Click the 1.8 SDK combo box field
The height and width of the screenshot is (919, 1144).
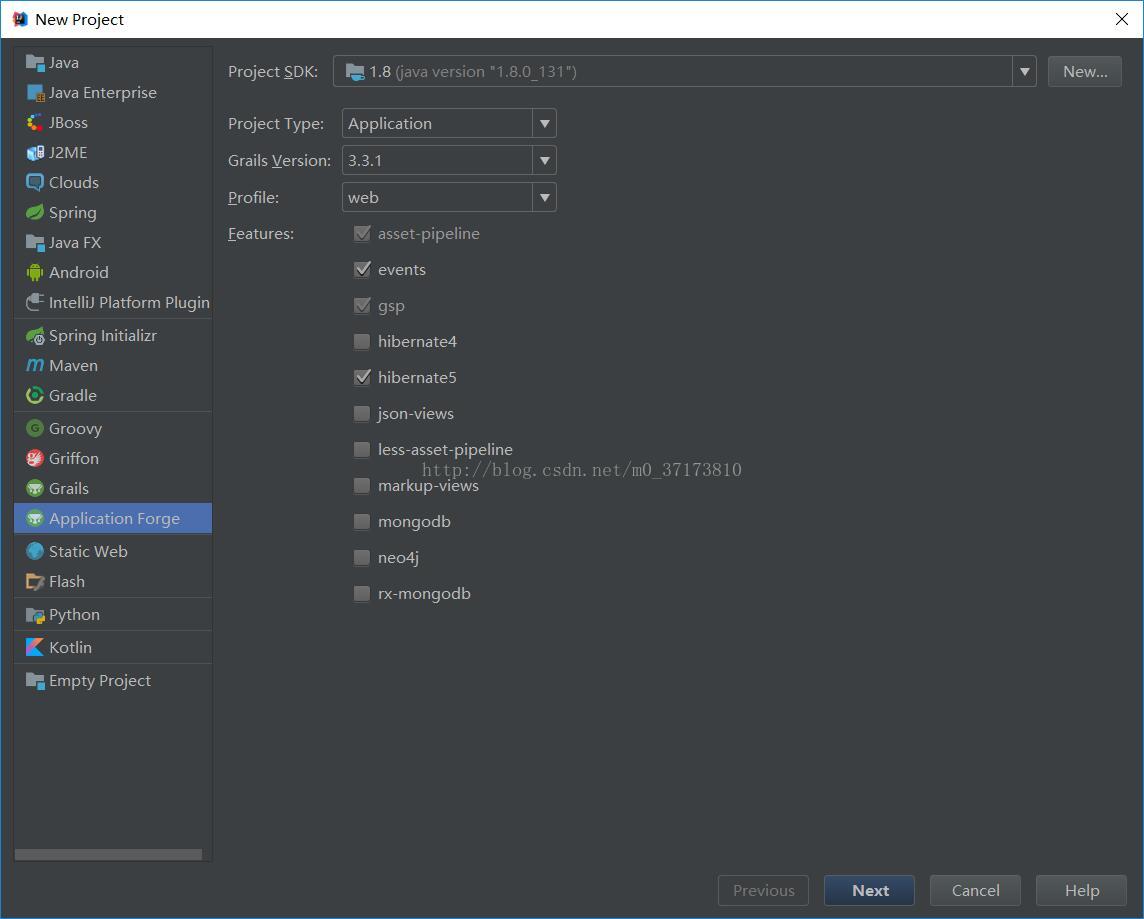click(684, 71)
